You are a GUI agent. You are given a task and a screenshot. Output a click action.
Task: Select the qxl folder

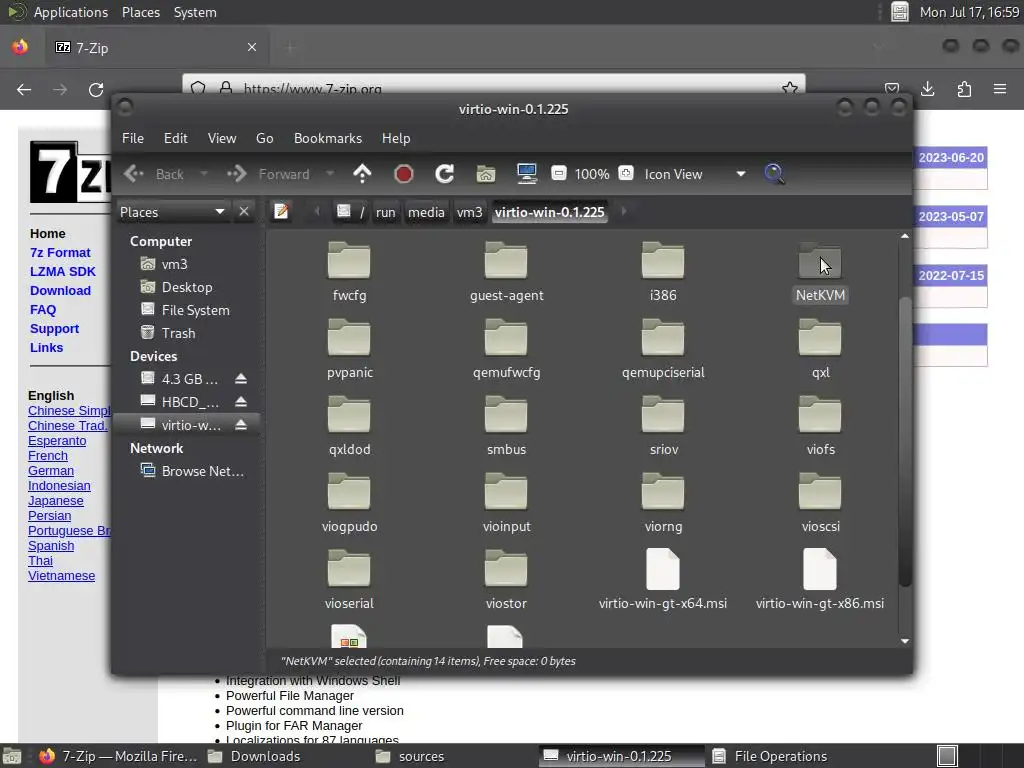click(x=820, y=349)
